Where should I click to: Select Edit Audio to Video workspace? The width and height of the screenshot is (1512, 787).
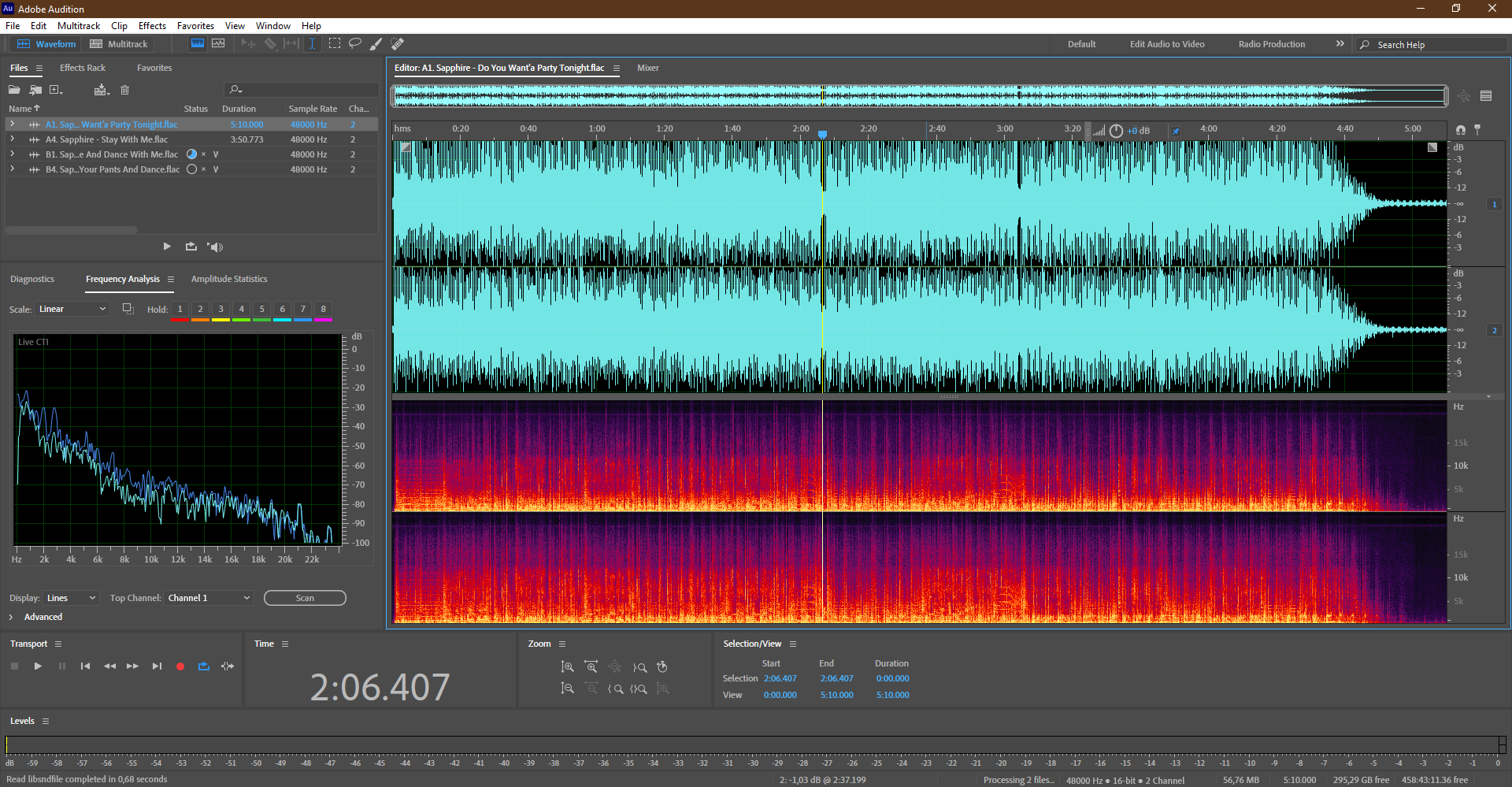click(1167, 44)
